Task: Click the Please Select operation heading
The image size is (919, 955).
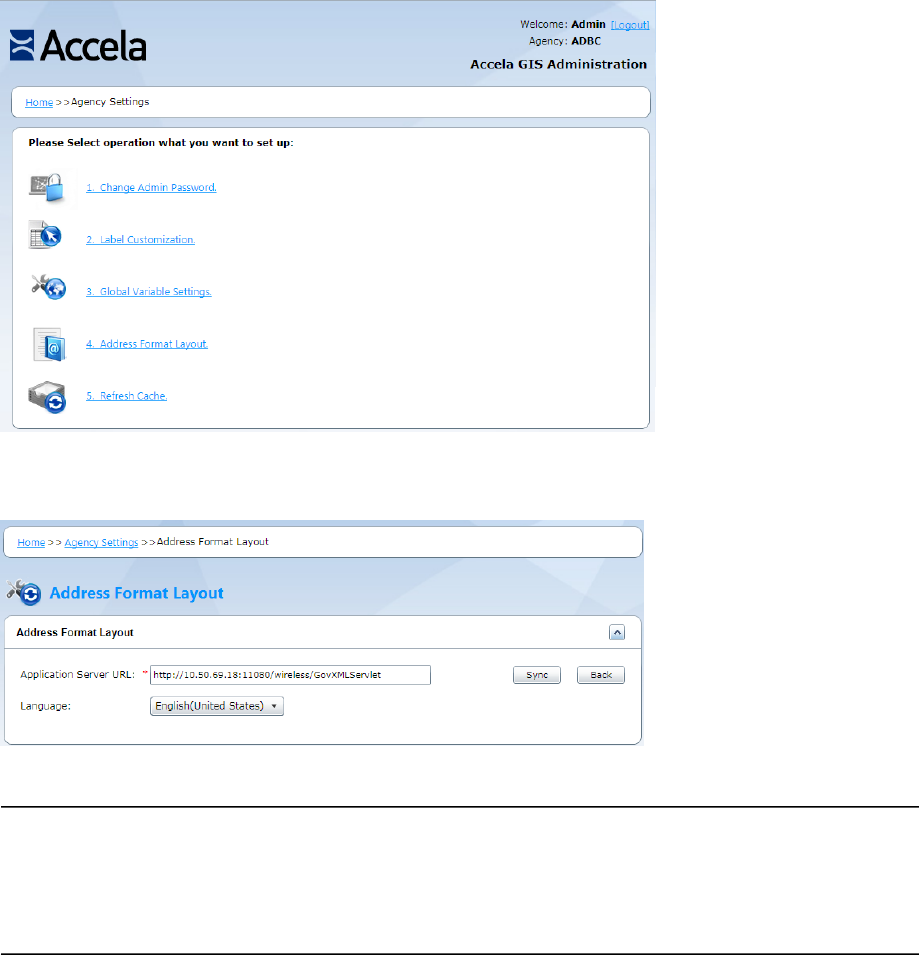Action: coord(161,143)
